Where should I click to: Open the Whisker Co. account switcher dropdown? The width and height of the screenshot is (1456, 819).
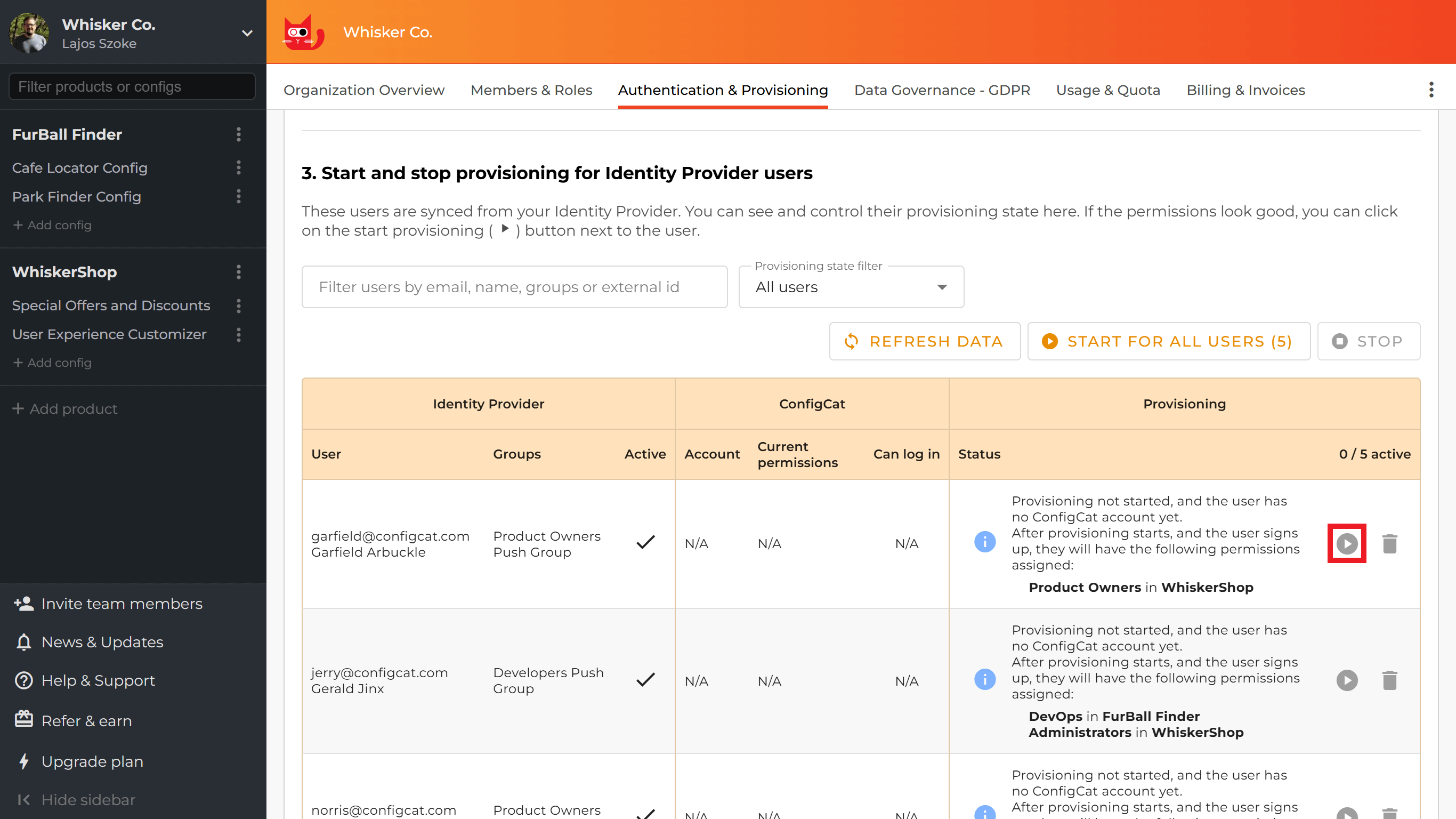247,34
